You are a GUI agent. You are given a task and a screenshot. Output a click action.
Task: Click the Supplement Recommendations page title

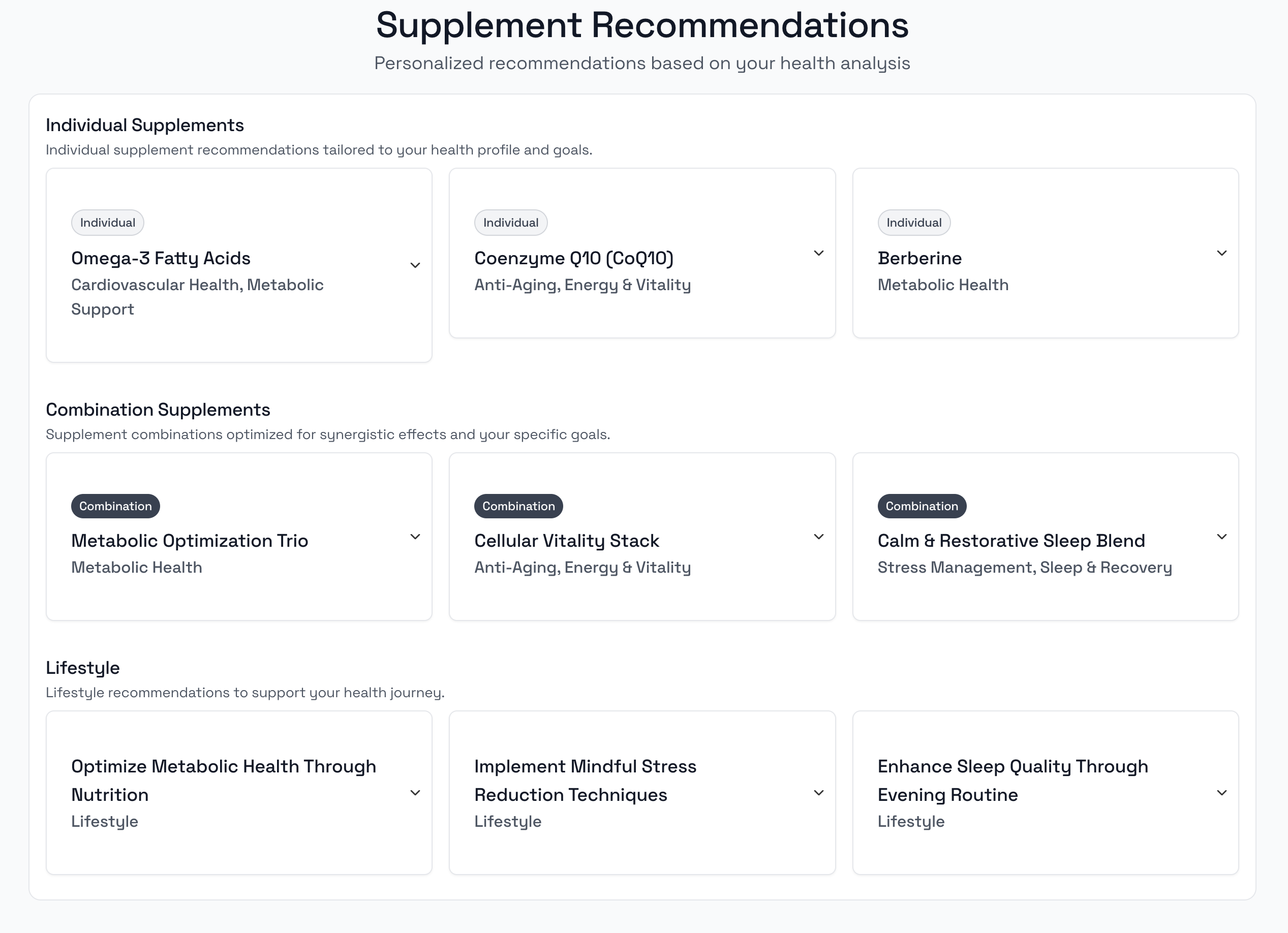coord(642,24)
